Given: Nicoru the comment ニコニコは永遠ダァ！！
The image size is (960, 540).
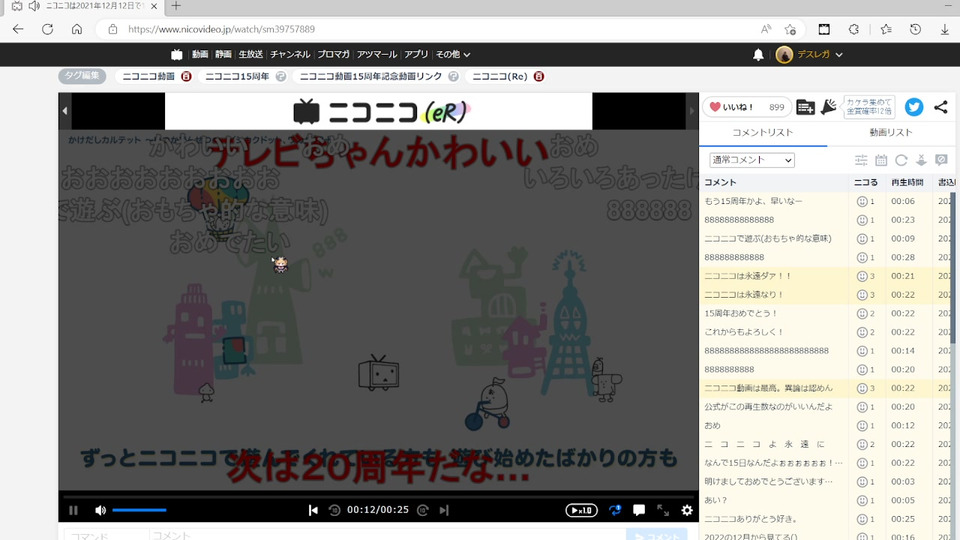Looking at the screenshot, I should click(862, 276).
